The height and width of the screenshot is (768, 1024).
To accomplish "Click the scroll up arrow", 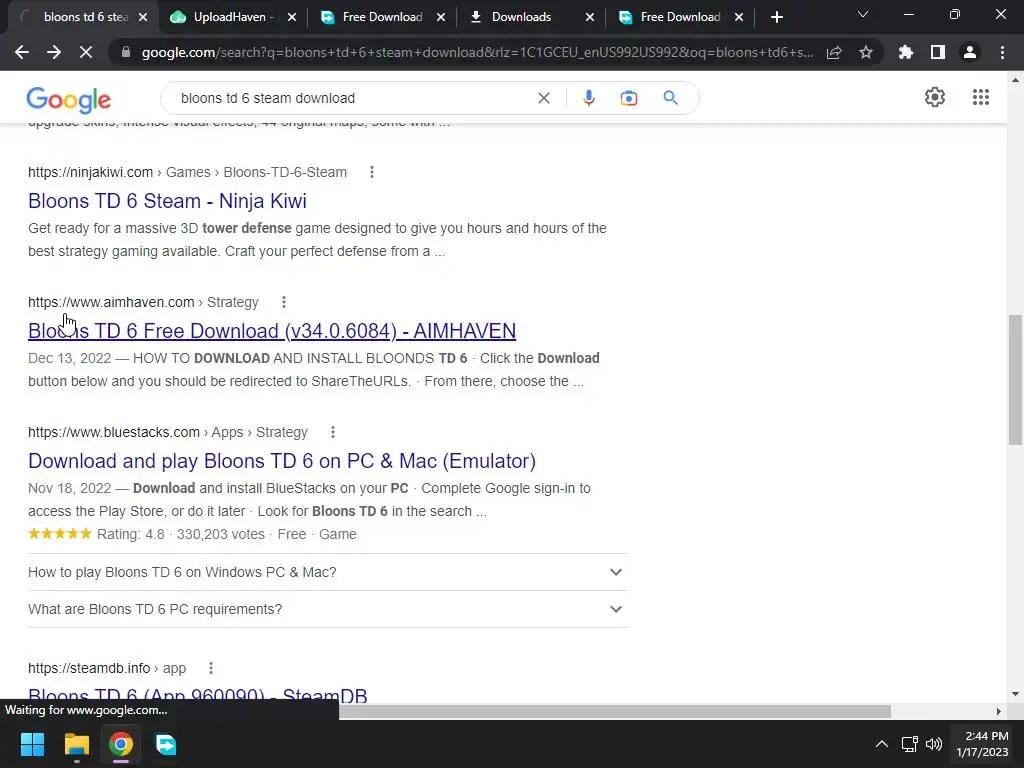I will click(x=1015, y=80).
